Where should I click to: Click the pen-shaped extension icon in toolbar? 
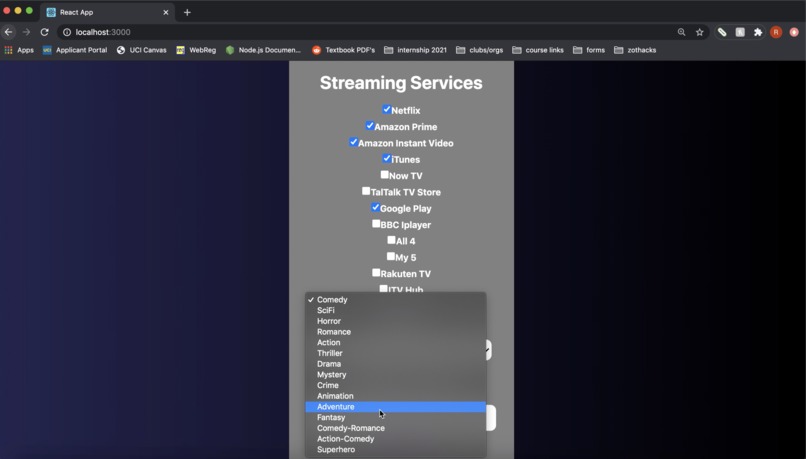coord(722,32)
